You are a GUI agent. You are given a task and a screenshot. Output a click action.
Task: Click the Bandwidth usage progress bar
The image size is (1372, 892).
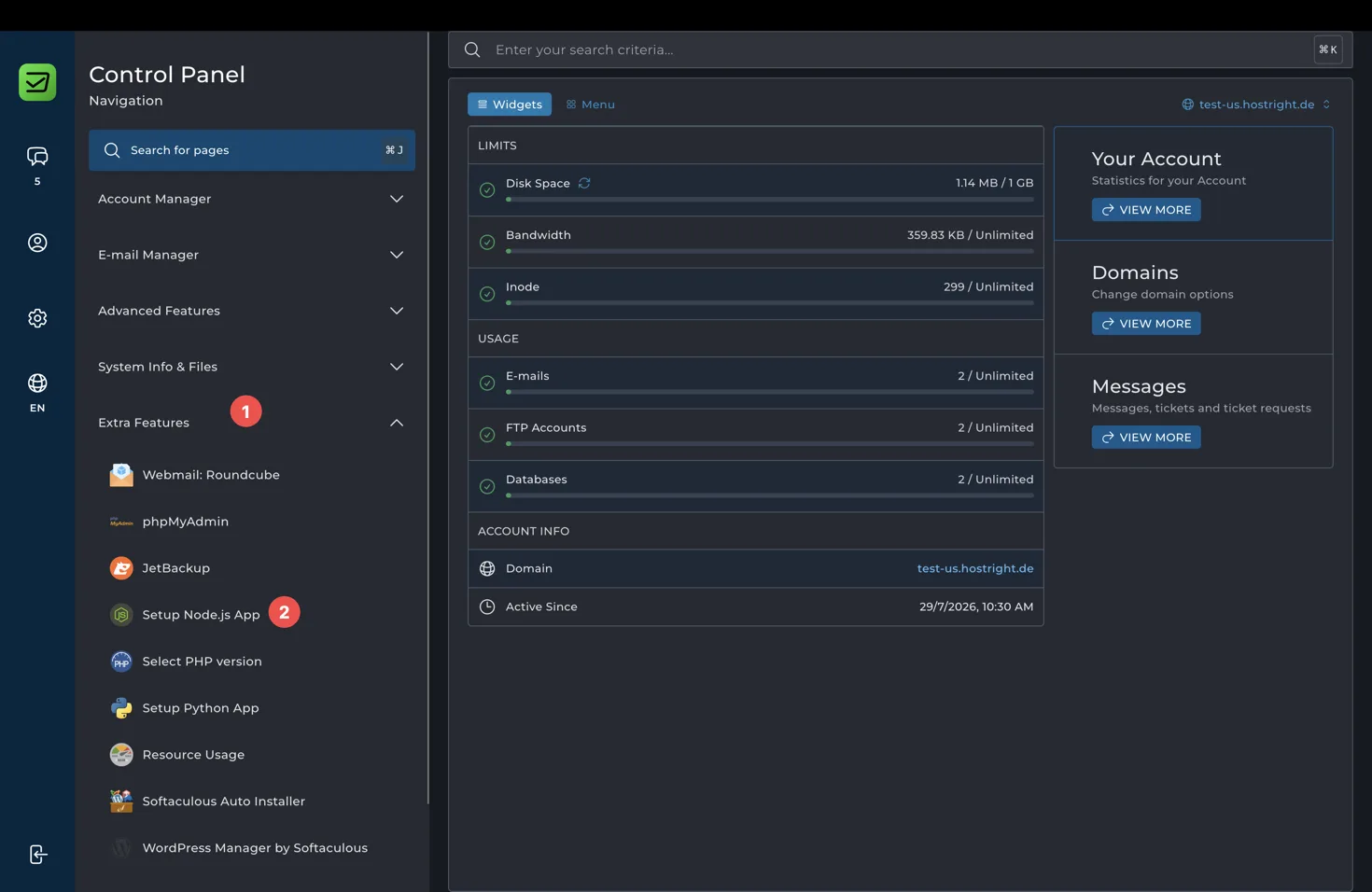(770, 251)
